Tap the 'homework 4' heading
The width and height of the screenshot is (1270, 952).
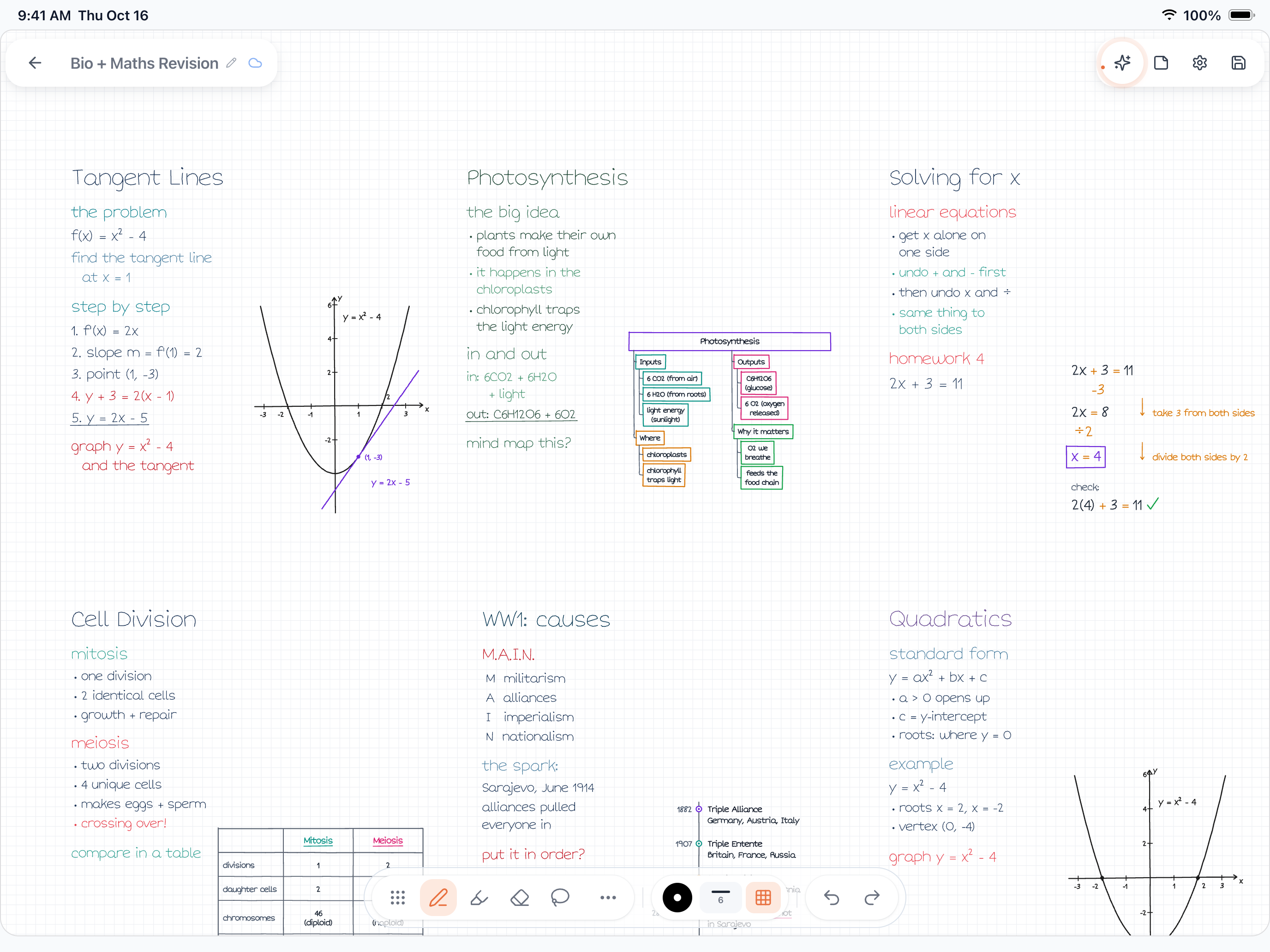pyautogui.click(x=936, y=359)
